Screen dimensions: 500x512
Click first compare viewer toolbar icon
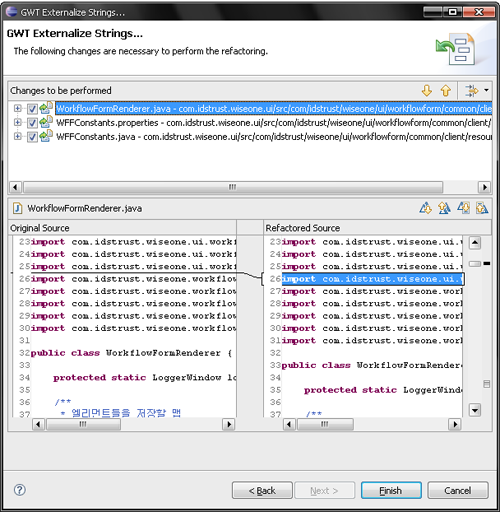(x=426, y=208)
